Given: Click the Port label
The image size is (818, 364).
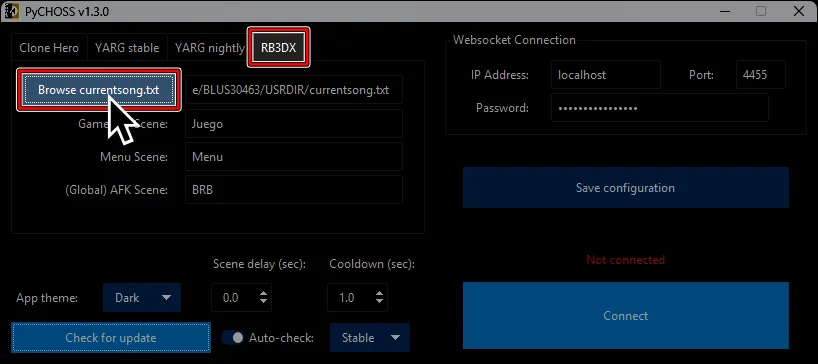Looking at the screenshot, I should tap(701, 75).
